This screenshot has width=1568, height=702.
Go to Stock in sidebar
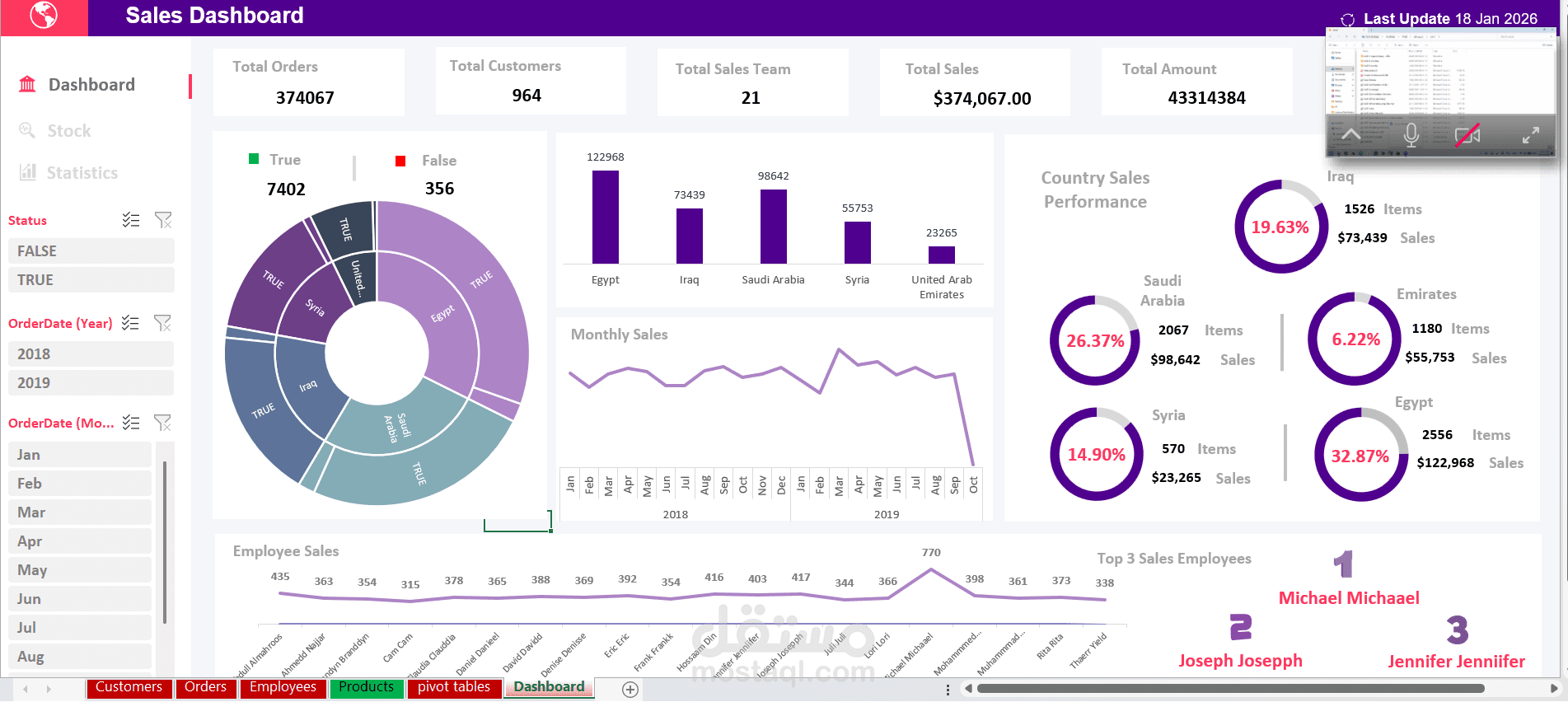(69, 130)
